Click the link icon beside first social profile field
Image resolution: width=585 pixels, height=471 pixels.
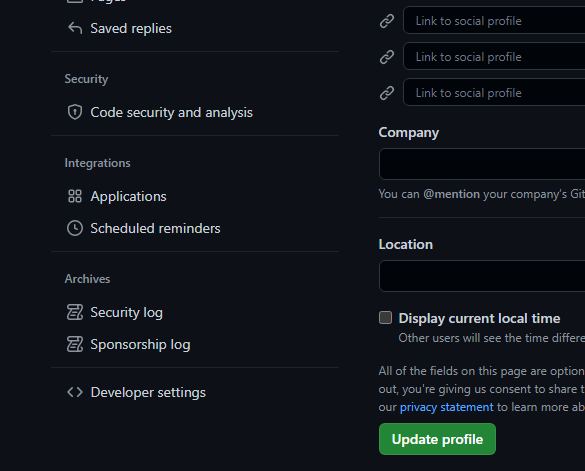coord(387,21)
